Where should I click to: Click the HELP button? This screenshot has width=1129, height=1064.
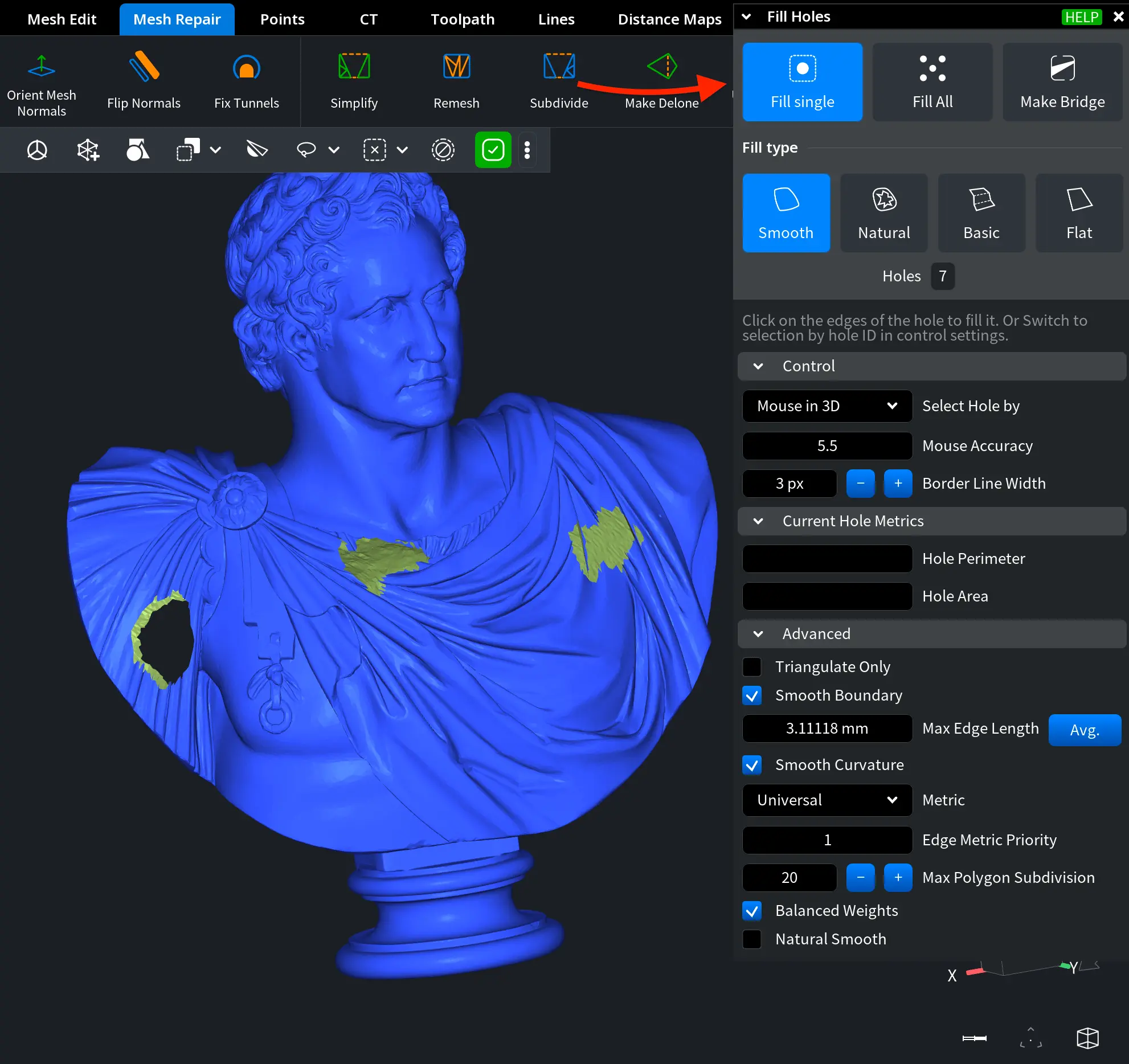pos(1081,17)
